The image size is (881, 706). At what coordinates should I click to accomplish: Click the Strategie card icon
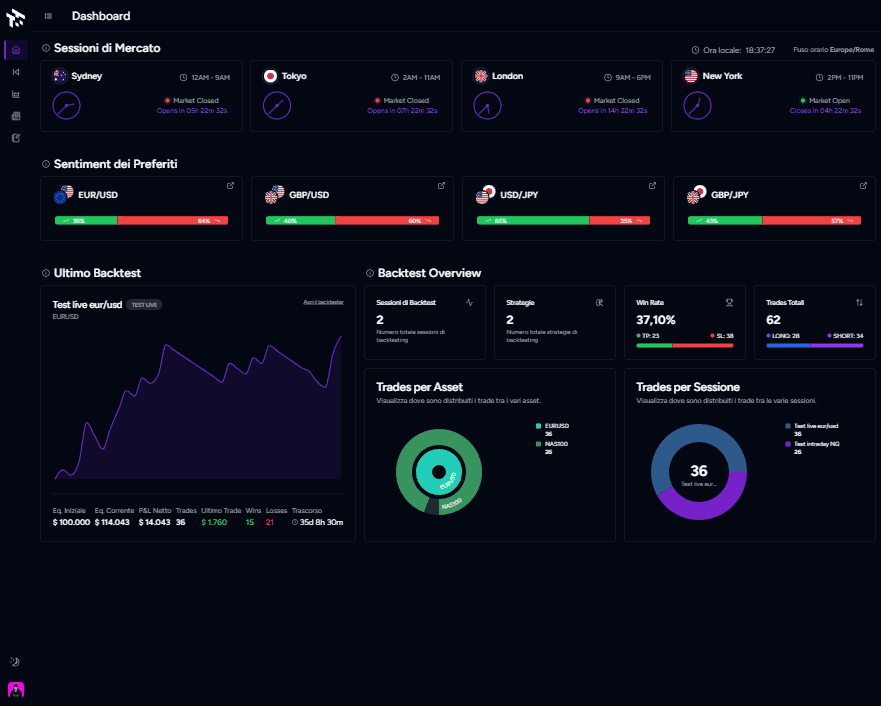click(x=600, y=303)
